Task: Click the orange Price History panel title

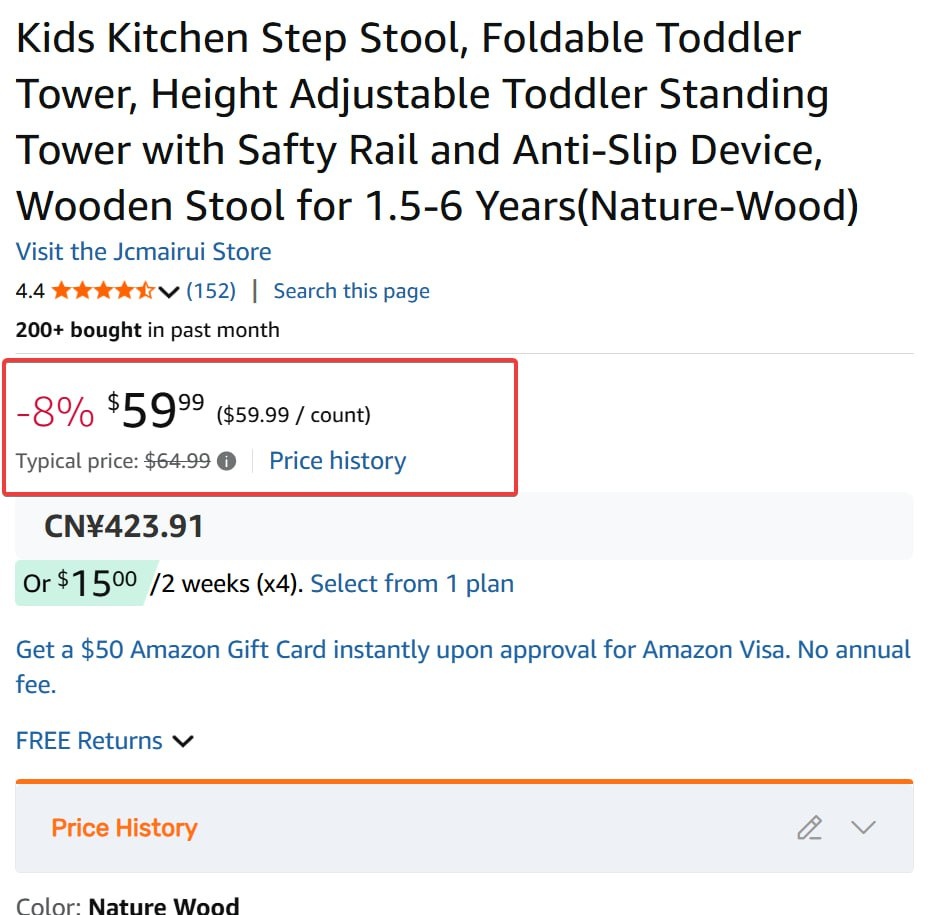Action: point(124,828)
